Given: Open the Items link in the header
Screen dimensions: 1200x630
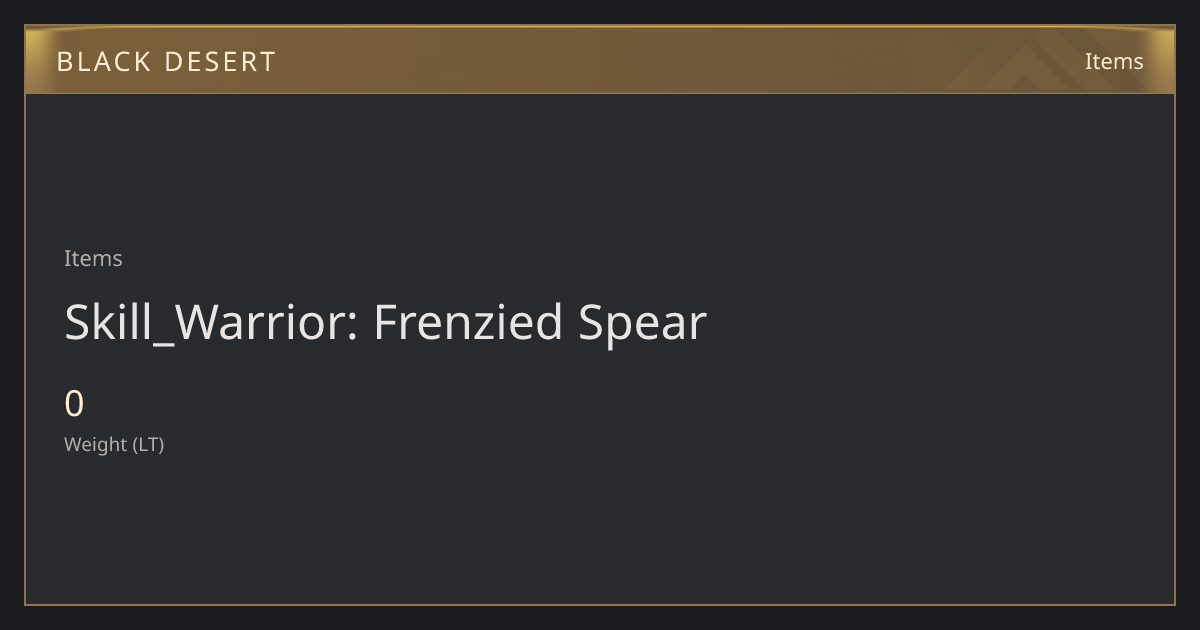Looking at the screenshot, I should 1114,61.
